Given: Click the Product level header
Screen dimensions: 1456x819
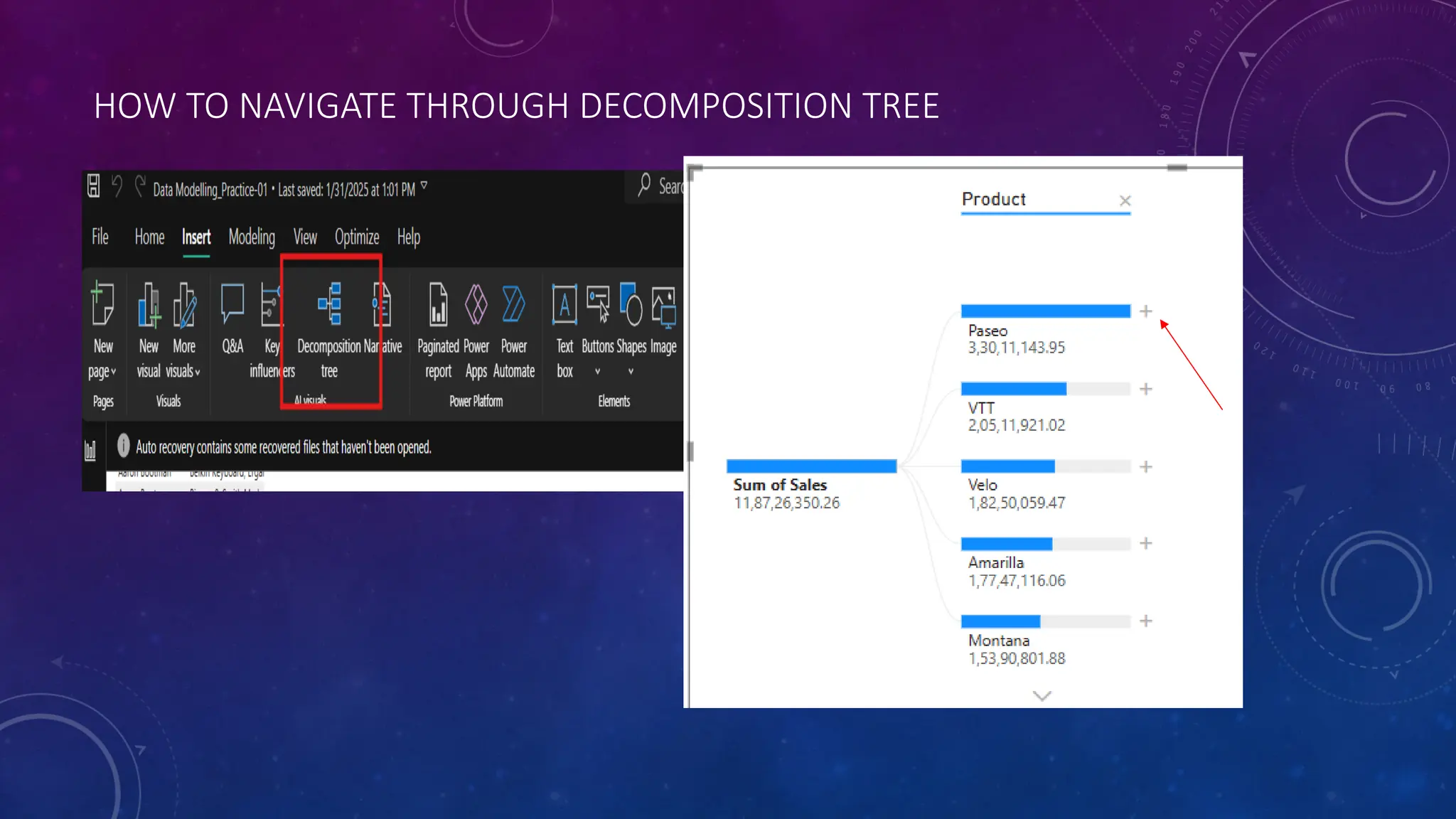Looking at the screenshot, I should pyautogui.click(x=993, y=199).
